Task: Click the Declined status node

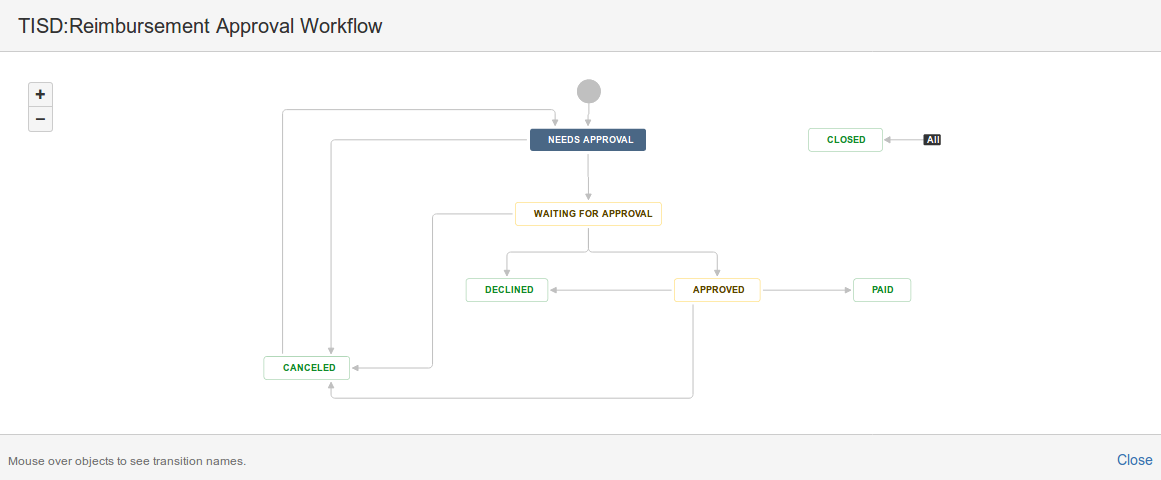Action: [507, 290]
